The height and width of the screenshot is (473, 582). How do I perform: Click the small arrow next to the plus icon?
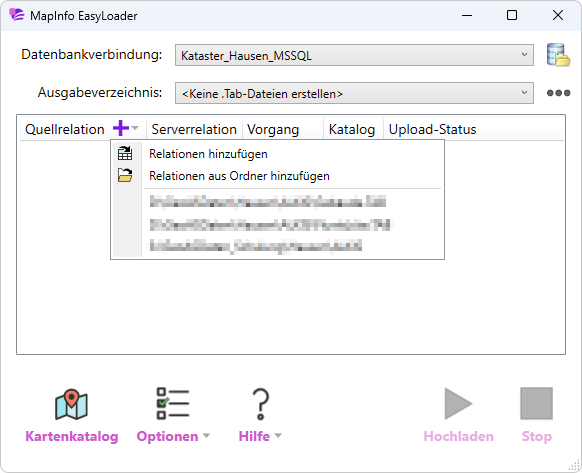pyautogui.click(x=135, y=128)
